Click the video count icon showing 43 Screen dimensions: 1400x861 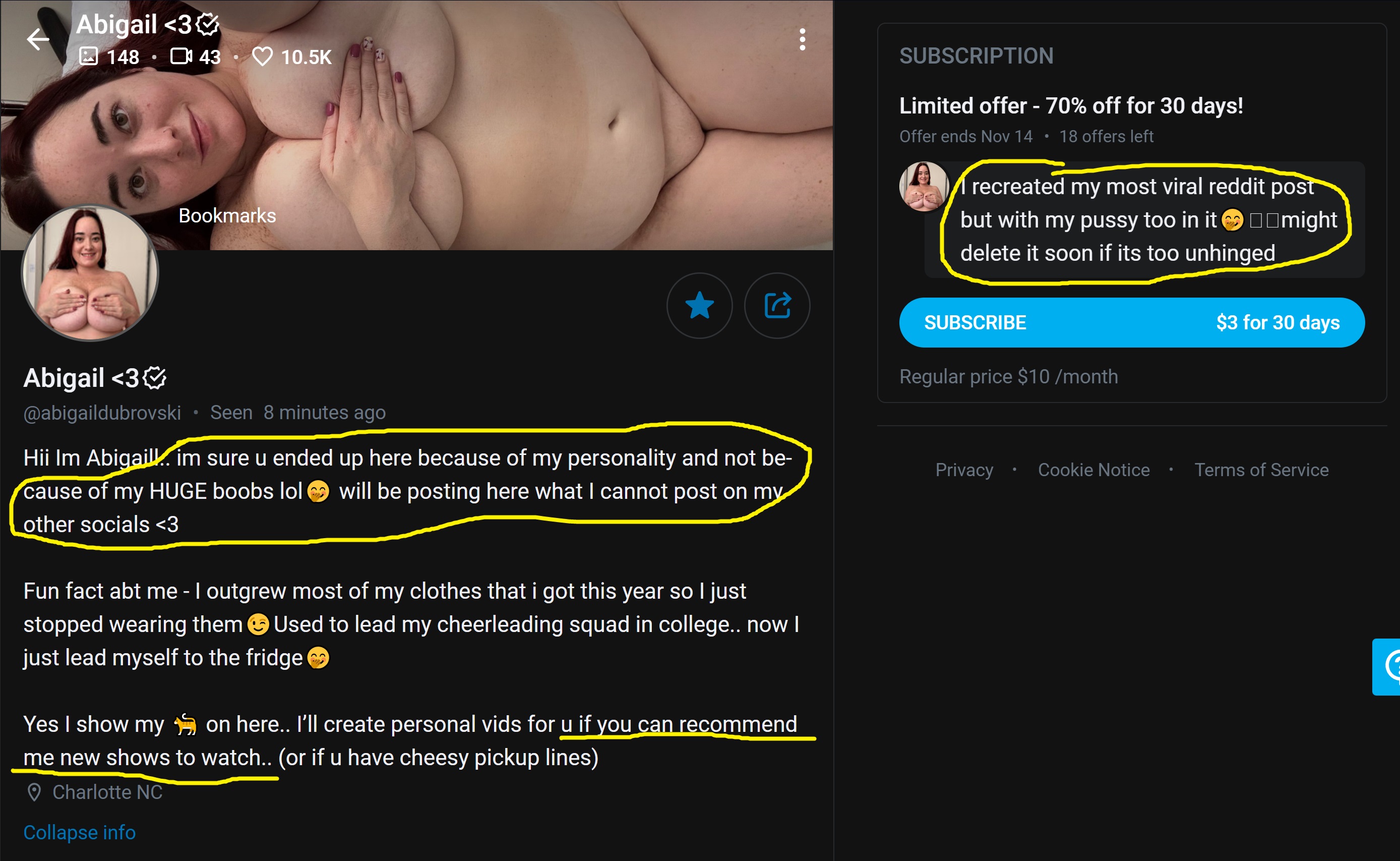click(181, 56)
